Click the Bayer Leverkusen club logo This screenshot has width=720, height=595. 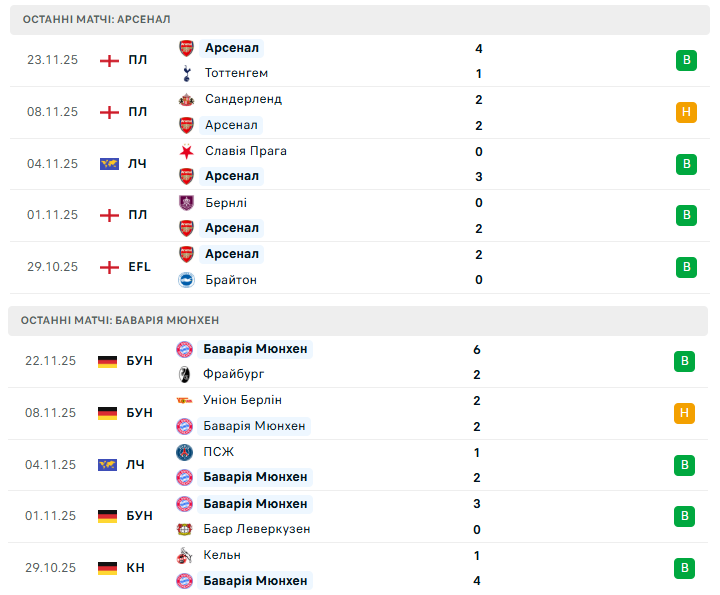184,529
